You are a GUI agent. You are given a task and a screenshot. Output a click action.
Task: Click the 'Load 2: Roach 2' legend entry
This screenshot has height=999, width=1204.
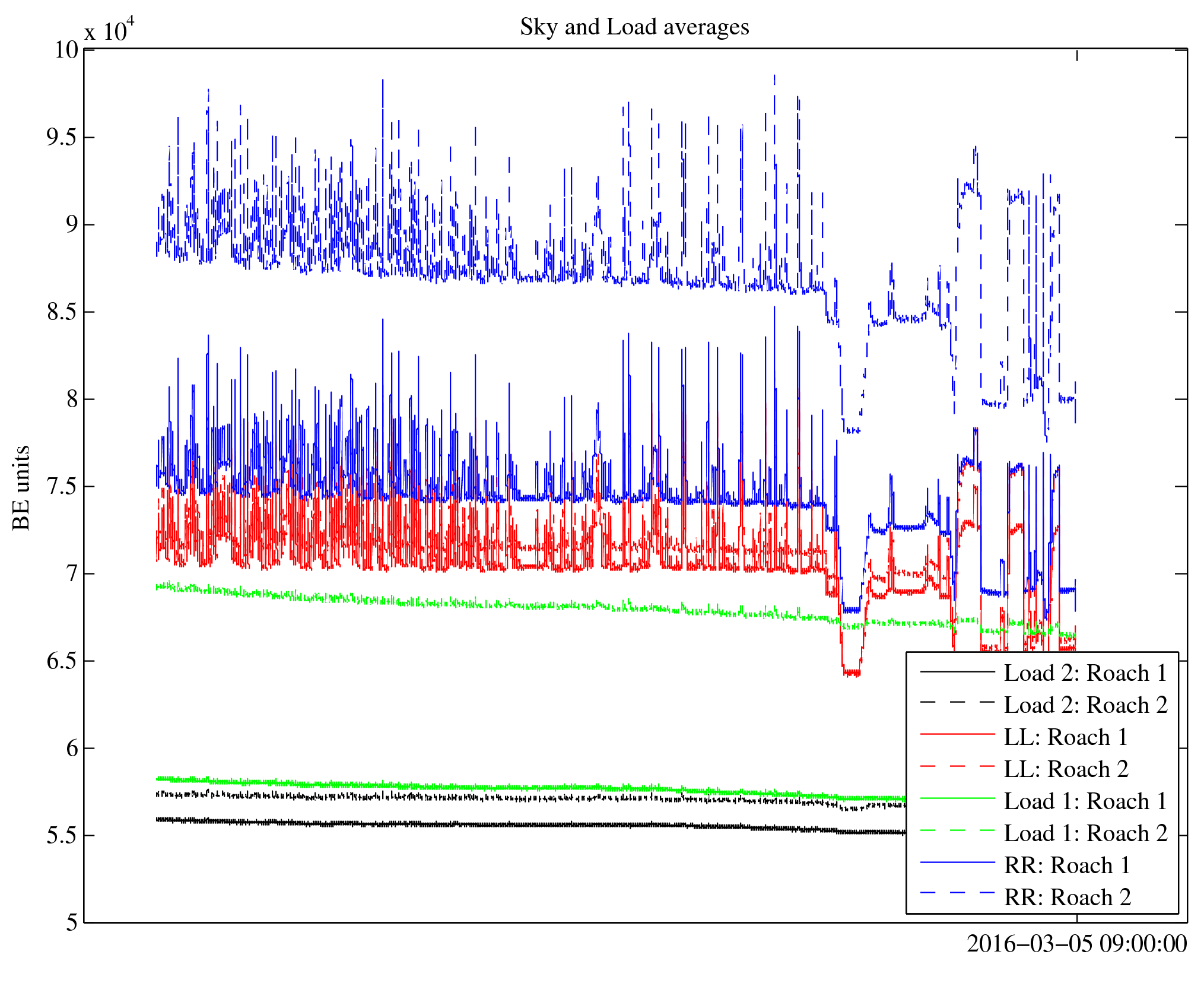(x=1085, y=705)
